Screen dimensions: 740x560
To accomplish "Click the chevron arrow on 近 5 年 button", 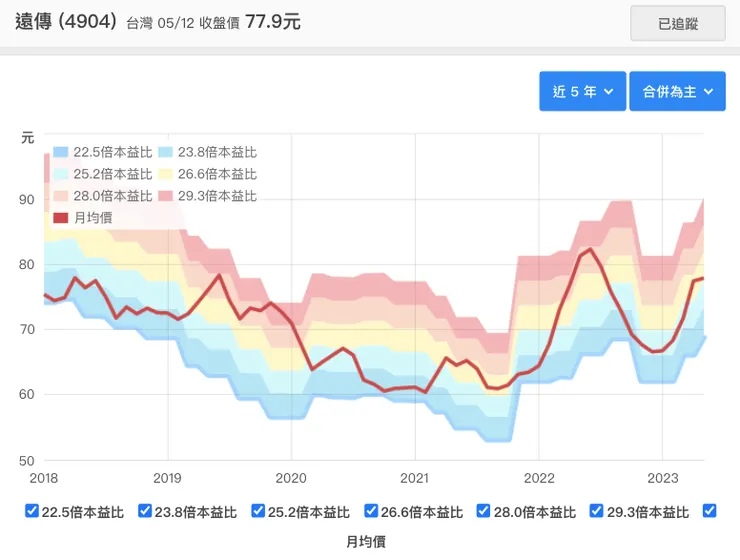I will coord(609,92).
